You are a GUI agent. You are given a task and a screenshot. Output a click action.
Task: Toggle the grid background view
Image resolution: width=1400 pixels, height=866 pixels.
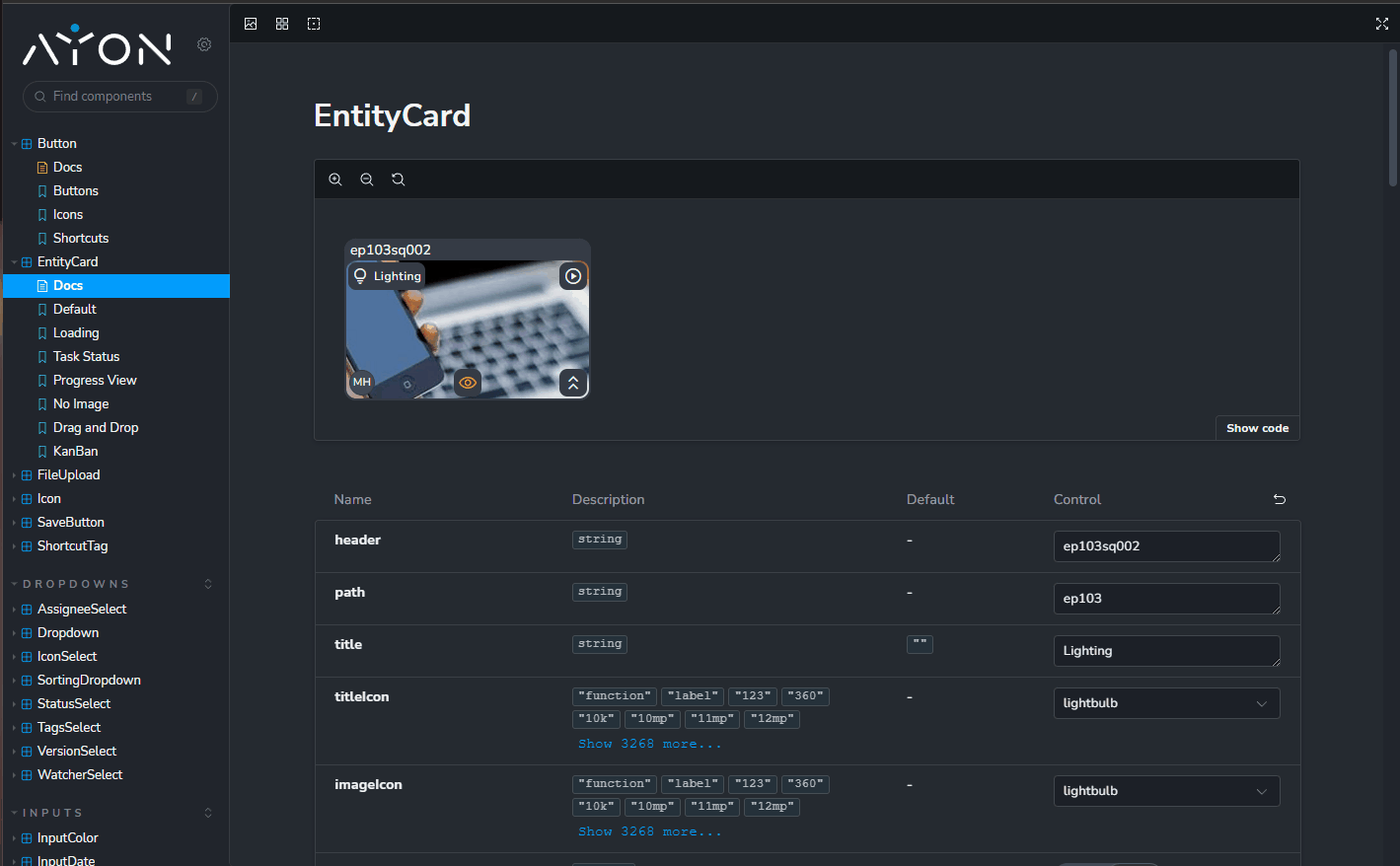[282, 24]
